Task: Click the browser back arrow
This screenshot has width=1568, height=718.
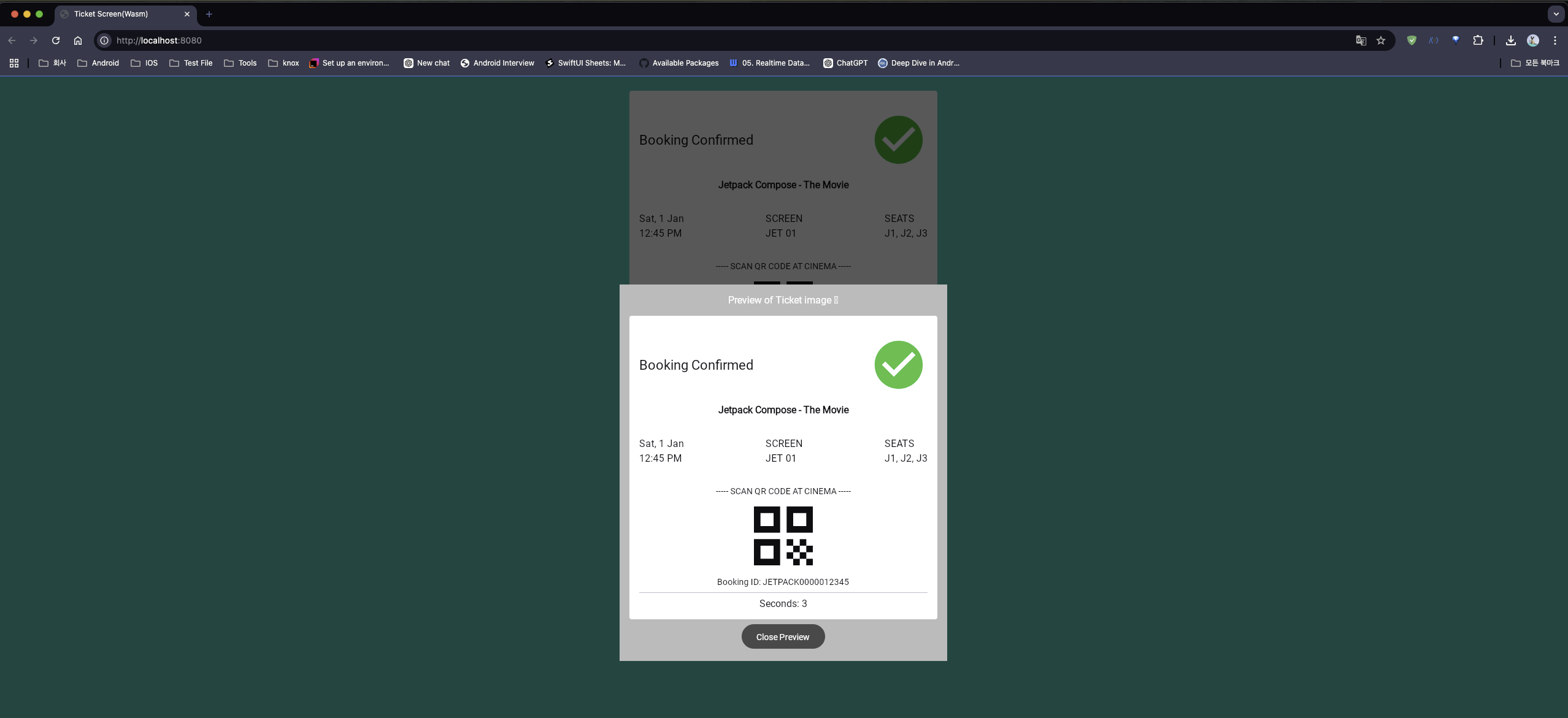Action: [x=12, y=40]
